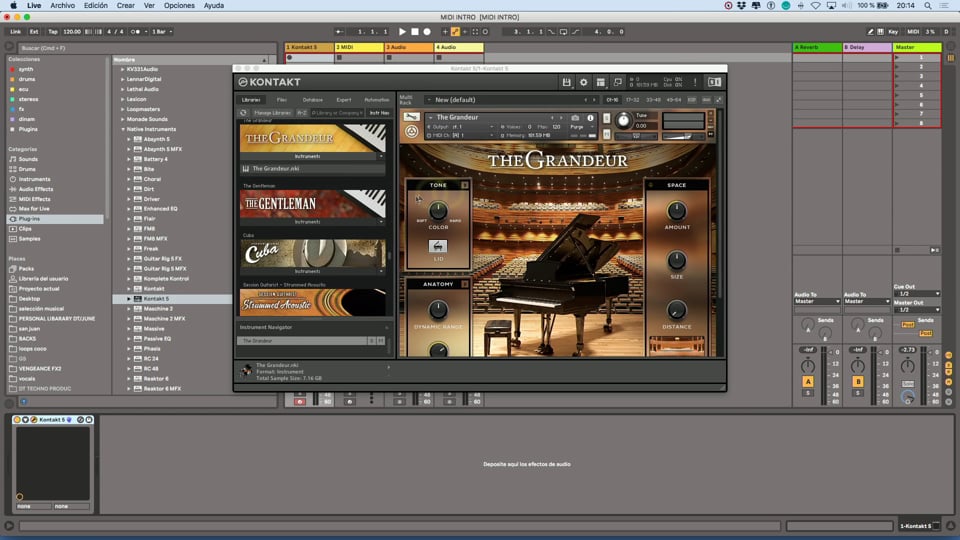The image size is (960, 540).
Task: Click Instruments button under The Gentleman library
Action: tap(307, 222)
